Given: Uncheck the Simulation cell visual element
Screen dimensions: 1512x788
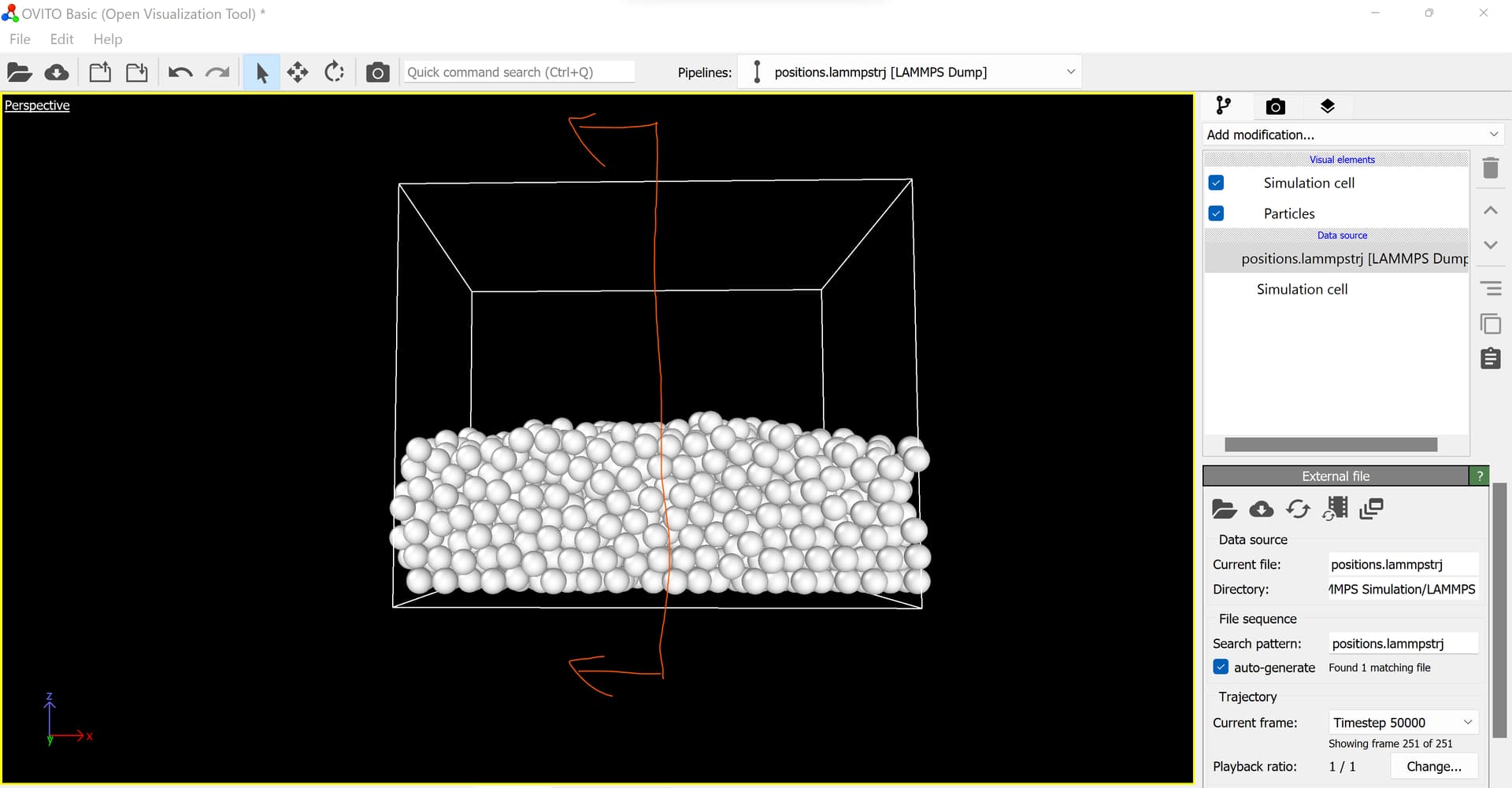Looking at the screenshot, I should click(1217, 183).
